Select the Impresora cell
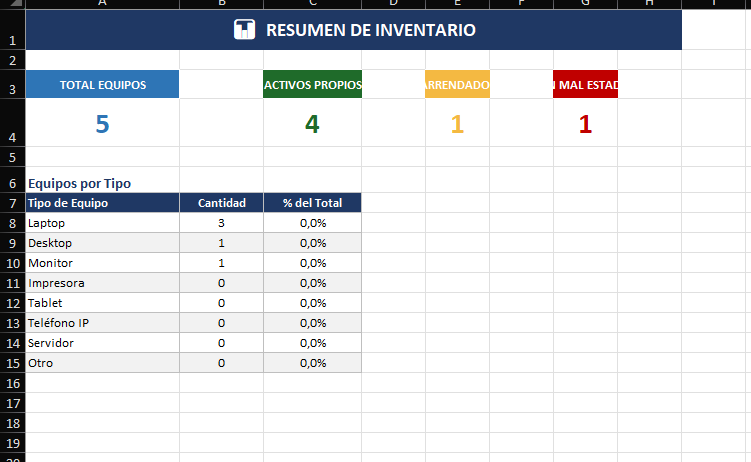Viewport: 751px width, 462px height. coord(102,283)
